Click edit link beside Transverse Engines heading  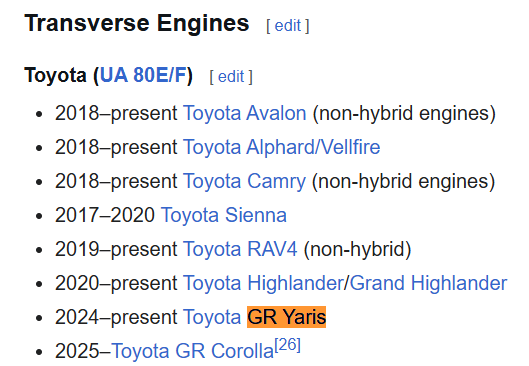(288, 26)
